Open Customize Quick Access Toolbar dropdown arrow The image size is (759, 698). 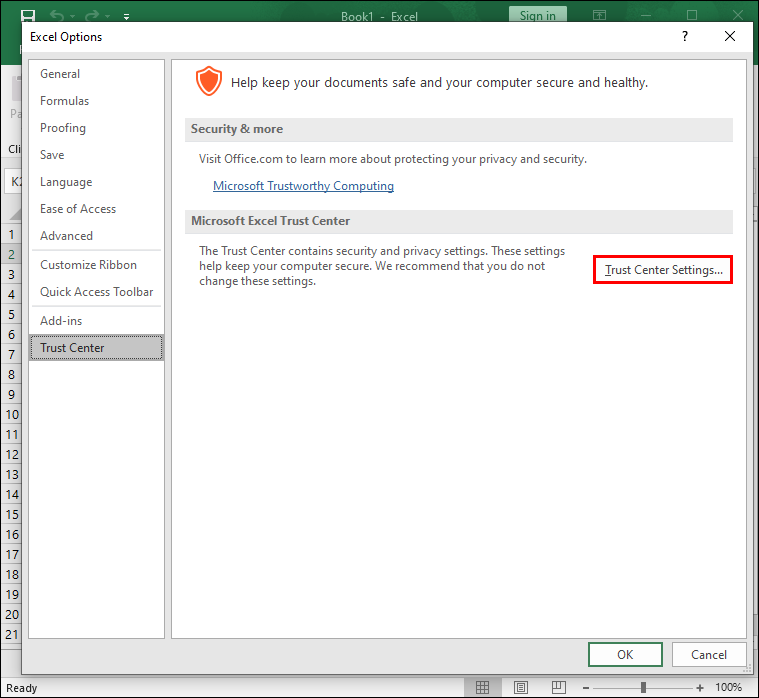126,17
